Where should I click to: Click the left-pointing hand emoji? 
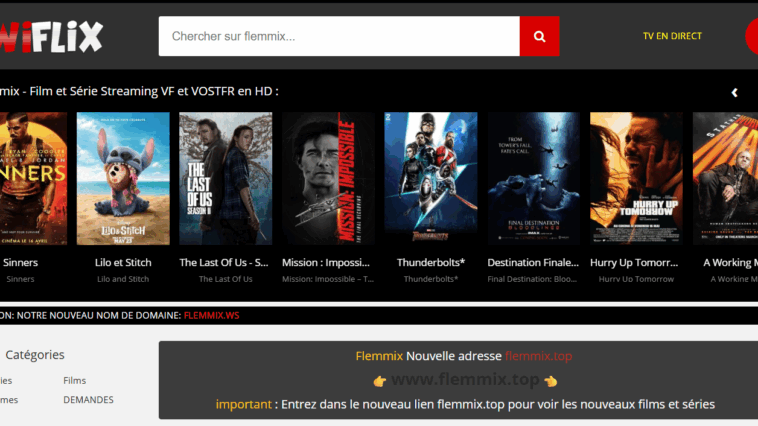pyautogui.click(x=551, y=382)
